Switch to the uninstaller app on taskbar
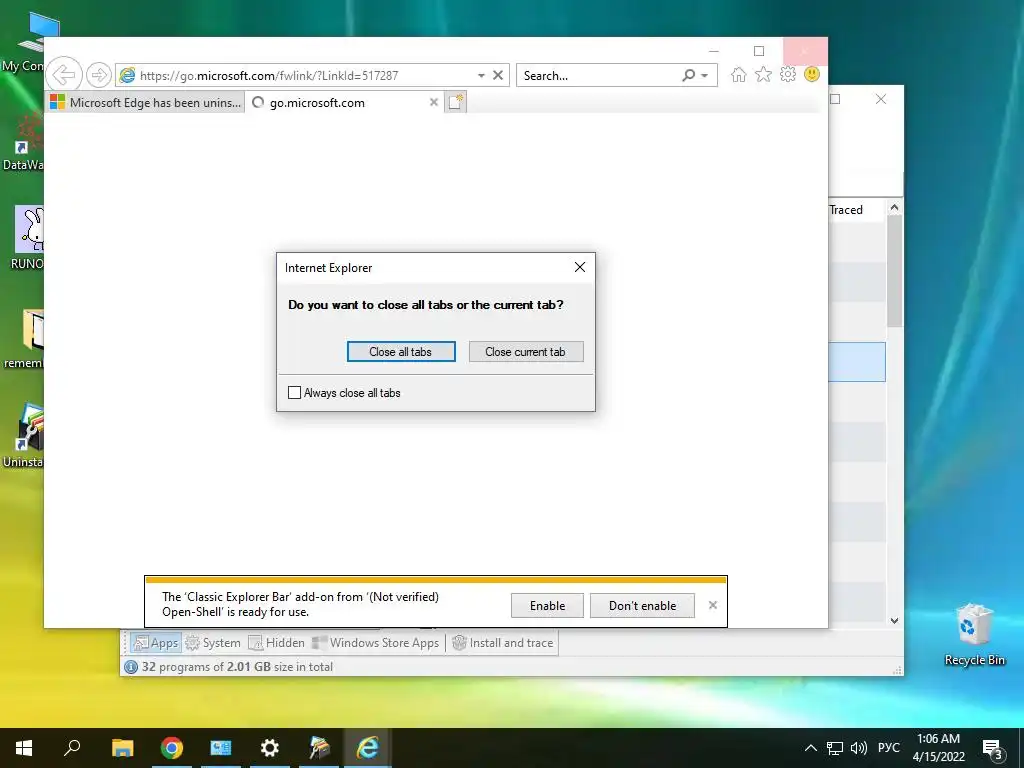 point(319,748)
